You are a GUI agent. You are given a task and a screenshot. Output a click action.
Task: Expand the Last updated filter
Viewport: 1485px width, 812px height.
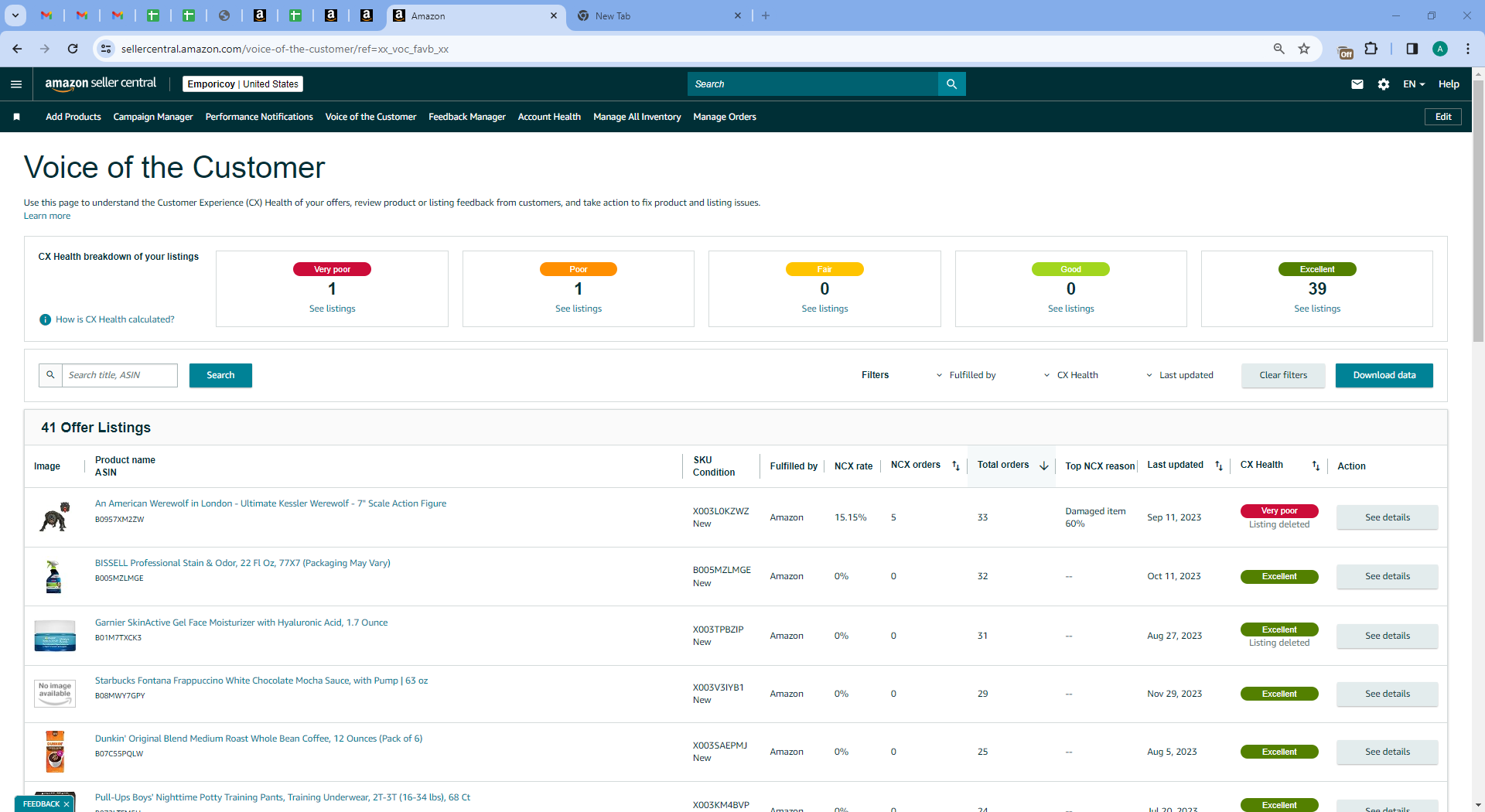pos(1179,375)
